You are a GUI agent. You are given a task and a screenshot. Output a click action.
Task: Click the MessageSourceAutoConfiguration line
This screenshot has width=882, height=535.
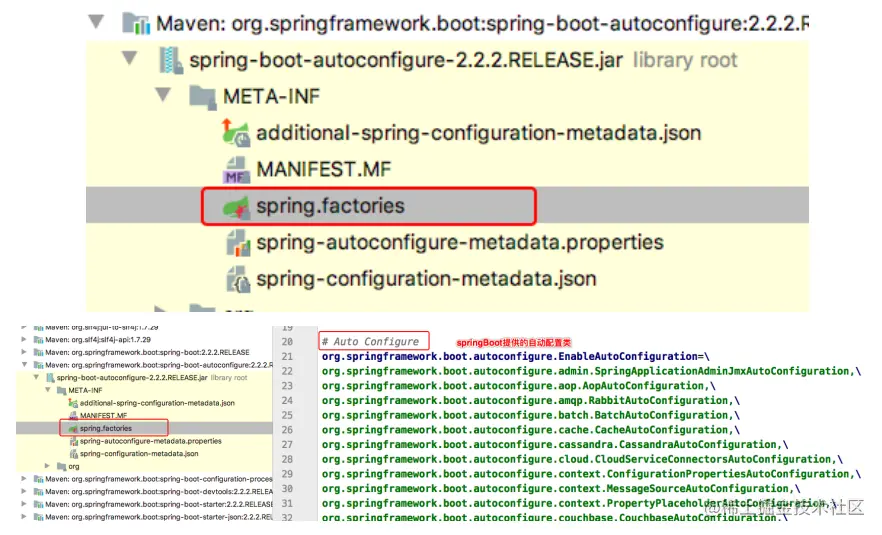561,488
